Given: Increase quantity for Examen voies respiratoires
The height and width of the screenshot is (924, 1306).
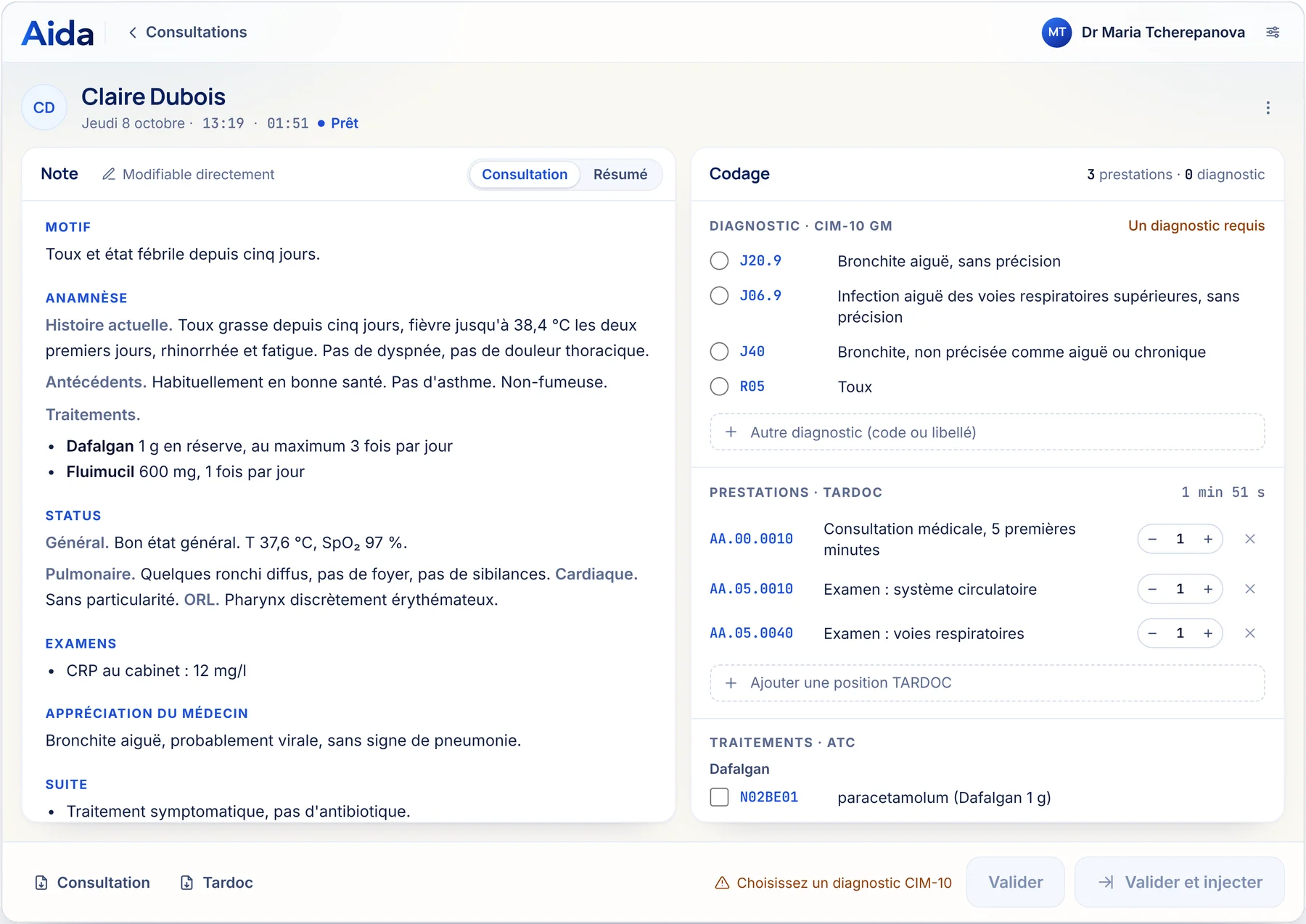Looking at the screenshot, I should (x=1208, y=633).
